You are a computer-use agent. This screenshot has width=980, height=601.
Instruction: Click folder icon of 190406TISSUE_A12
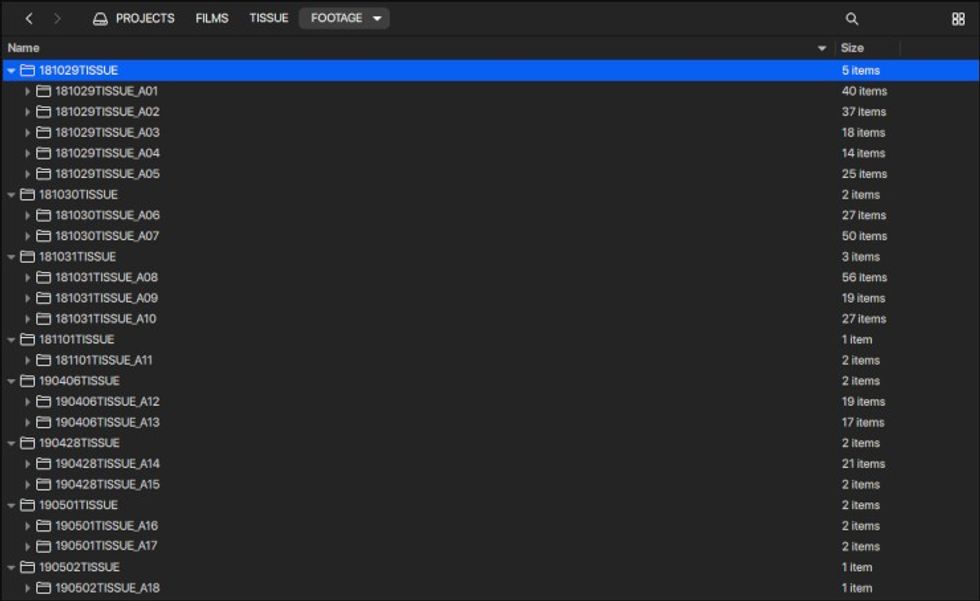tap(43, 401)
